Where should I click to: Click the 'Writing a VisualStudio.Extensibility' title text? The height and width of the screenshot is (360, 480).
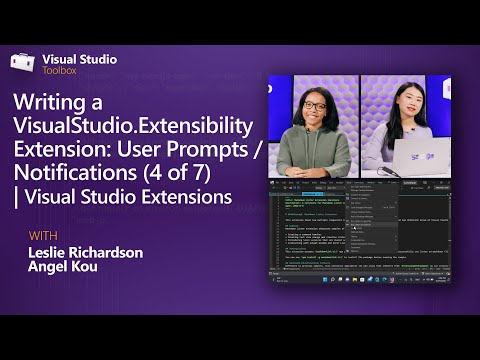click(x=133, y=113)
